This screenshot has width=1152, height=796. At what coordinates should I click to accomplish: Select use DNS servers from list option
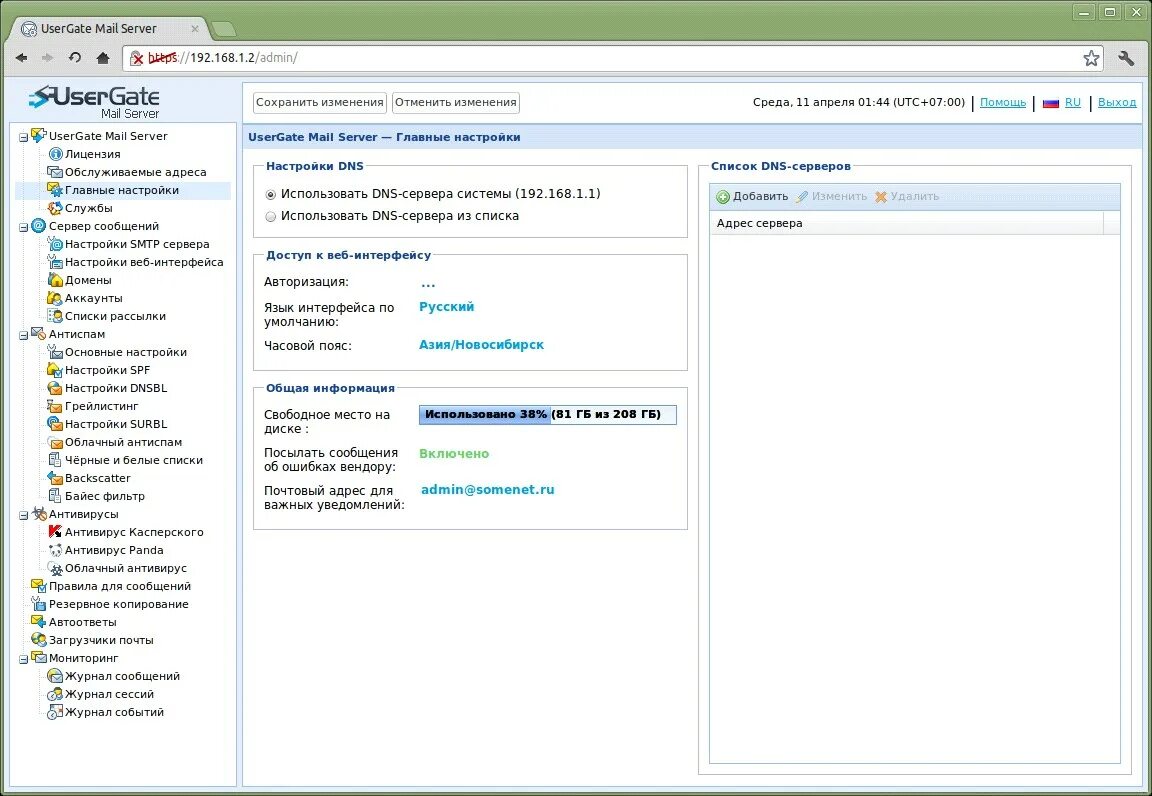270,217
